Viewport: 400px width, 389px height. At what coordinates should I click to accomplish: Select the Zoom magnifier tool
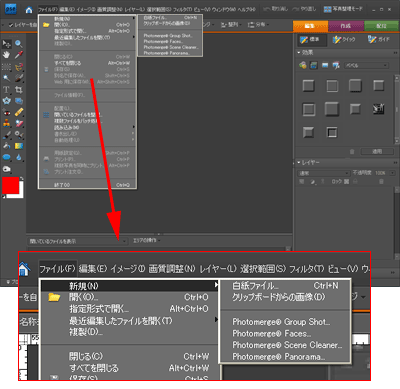(19, 44)
